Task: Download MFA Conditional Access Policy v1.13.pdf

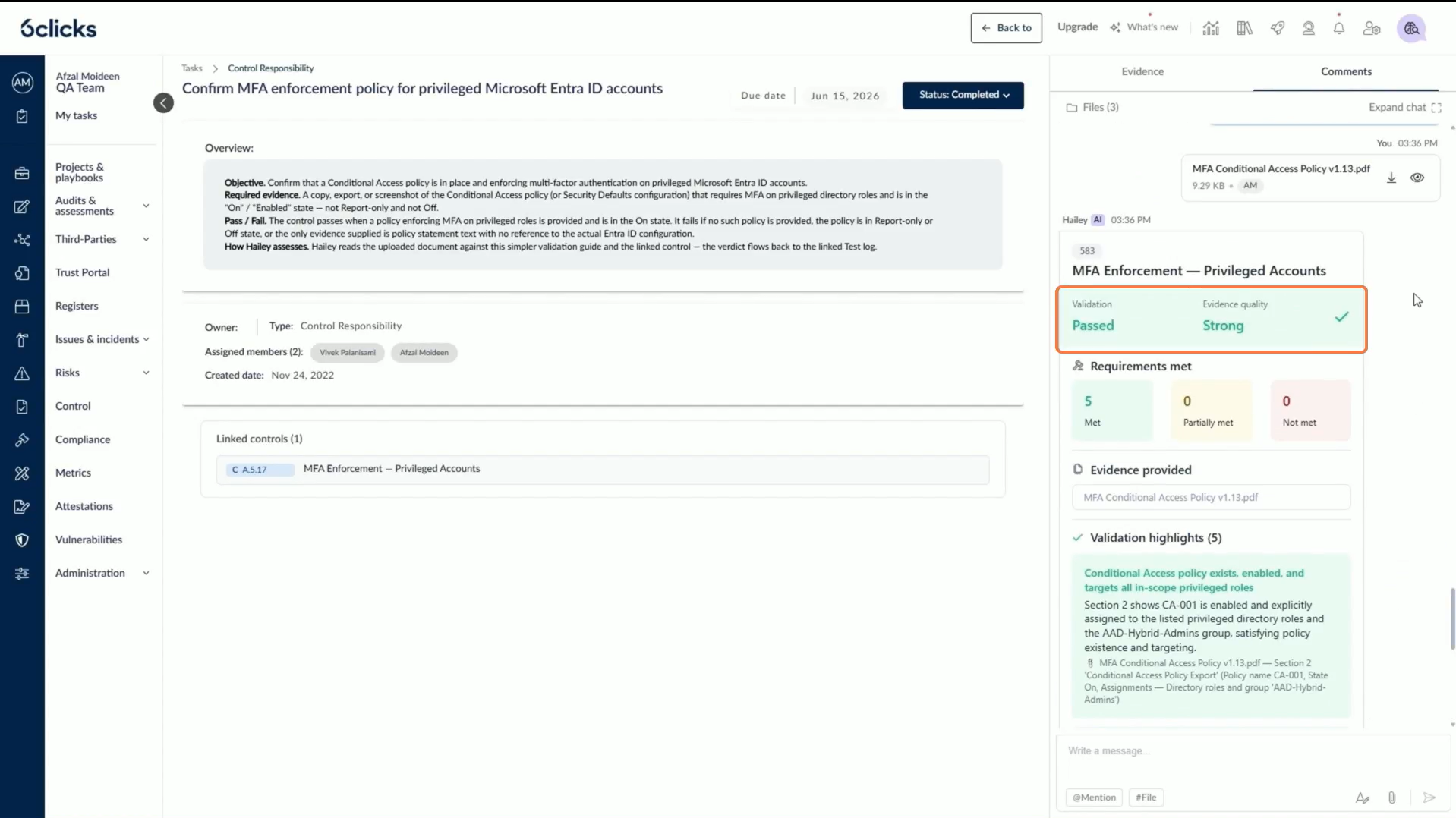Action: [x=1391, y=178]
